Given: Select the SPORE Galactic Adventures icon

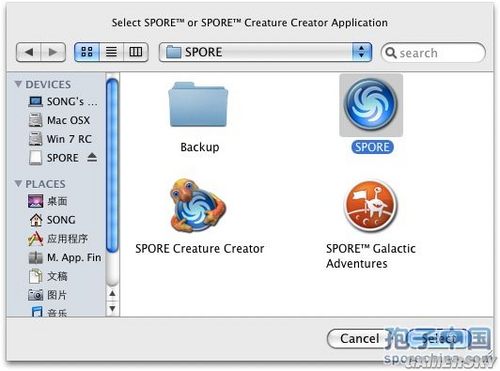Looking at the screenshot, I should point(371,206).
